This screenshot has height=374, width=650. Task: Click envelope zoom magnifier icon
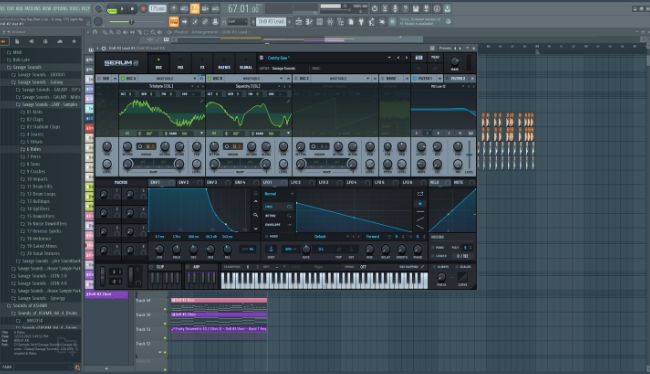point(256,215)
